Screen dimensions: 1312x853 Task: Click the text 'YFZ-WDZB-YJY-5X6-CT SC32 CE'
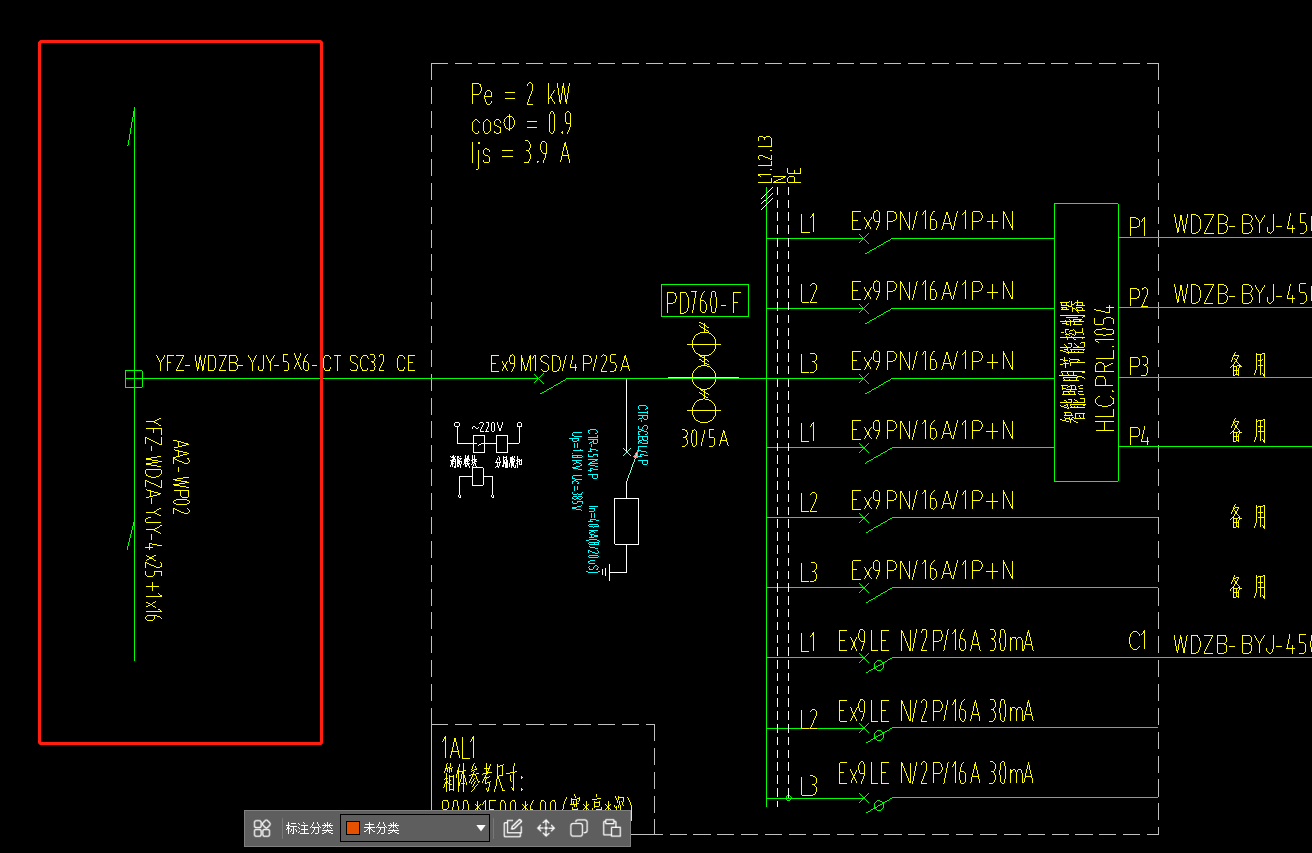click(x=285, y=364)
